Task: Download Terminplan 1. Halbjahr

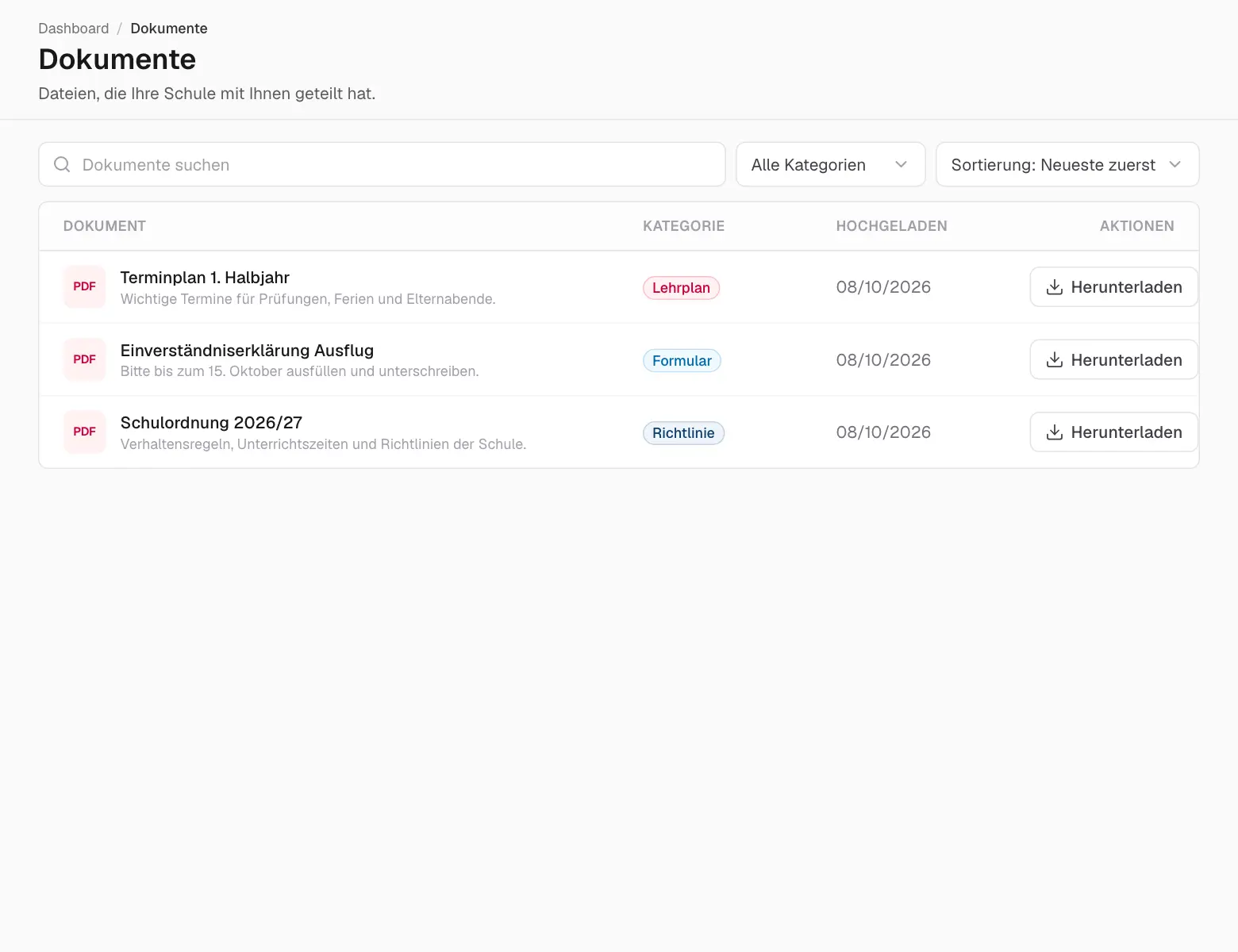Action: pos(1113,286)
